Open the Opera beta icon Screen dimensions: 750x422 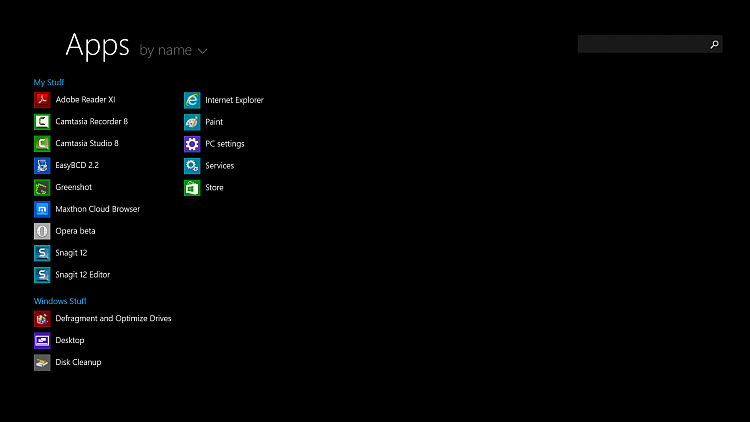pos(42,231)
